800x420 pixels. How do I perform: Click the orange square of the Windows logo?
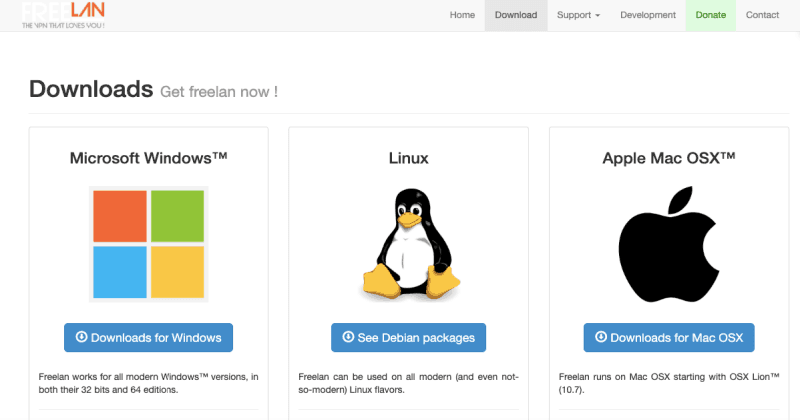(x=120, y=216)
